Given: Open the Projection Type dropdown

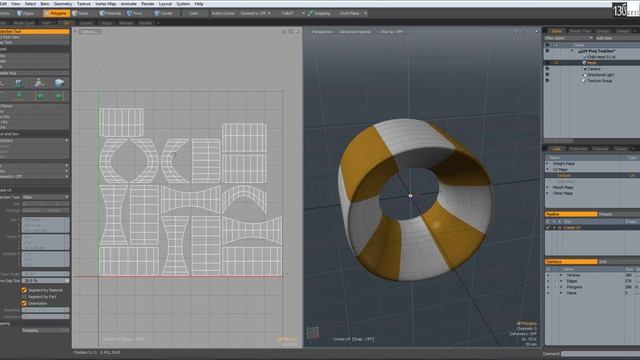Looking at the screenshot, I should [45, 197].
